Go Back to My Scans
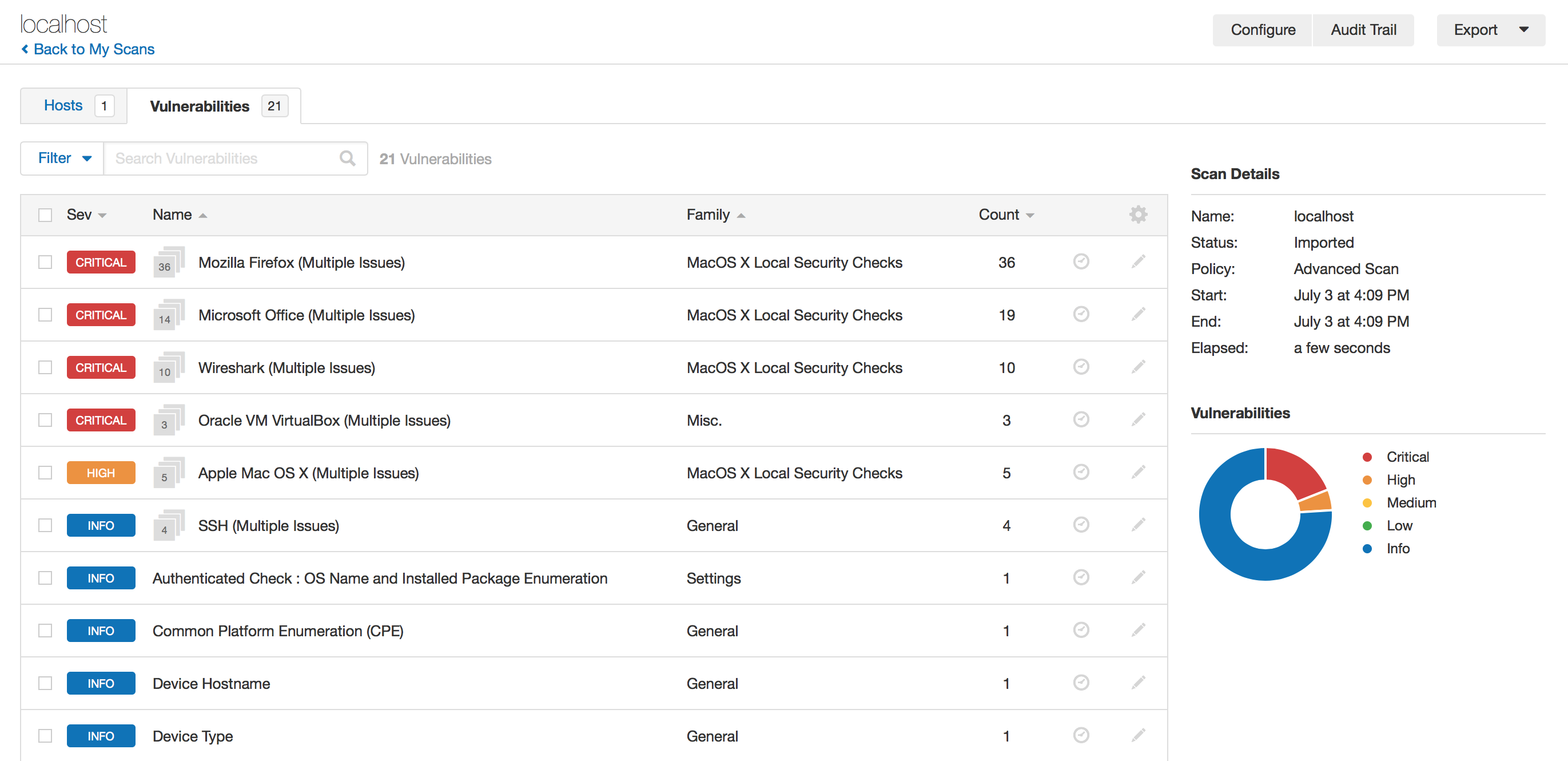 [x=87, y=49]
